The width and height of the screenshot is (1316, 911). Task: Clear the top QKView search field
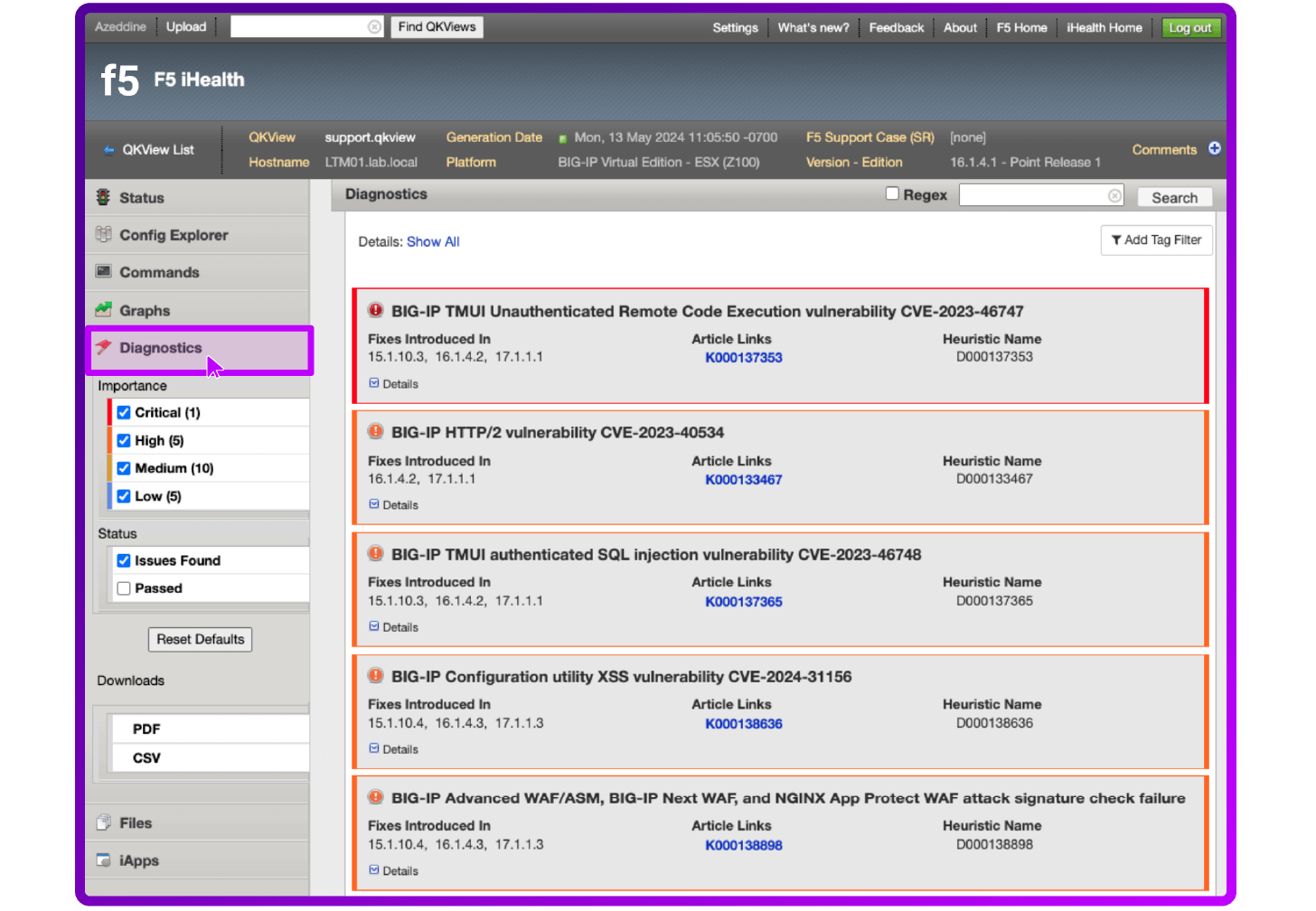[x=374, y=27]
